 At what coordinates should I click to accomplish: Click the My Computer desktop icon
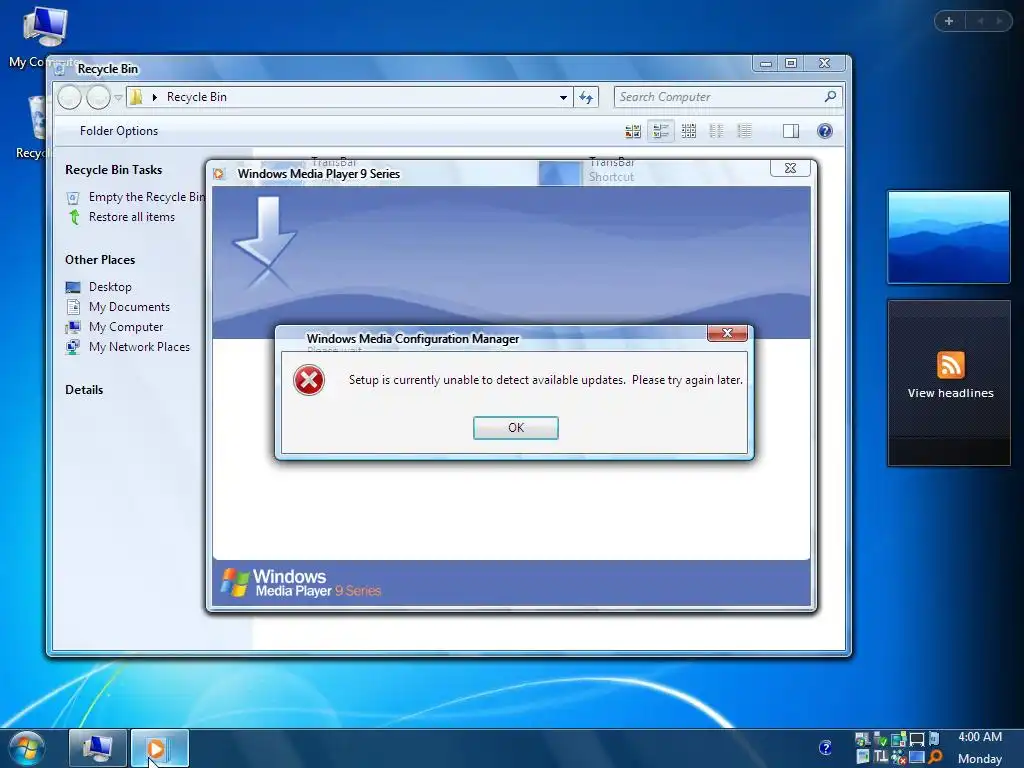pos(44,27)
